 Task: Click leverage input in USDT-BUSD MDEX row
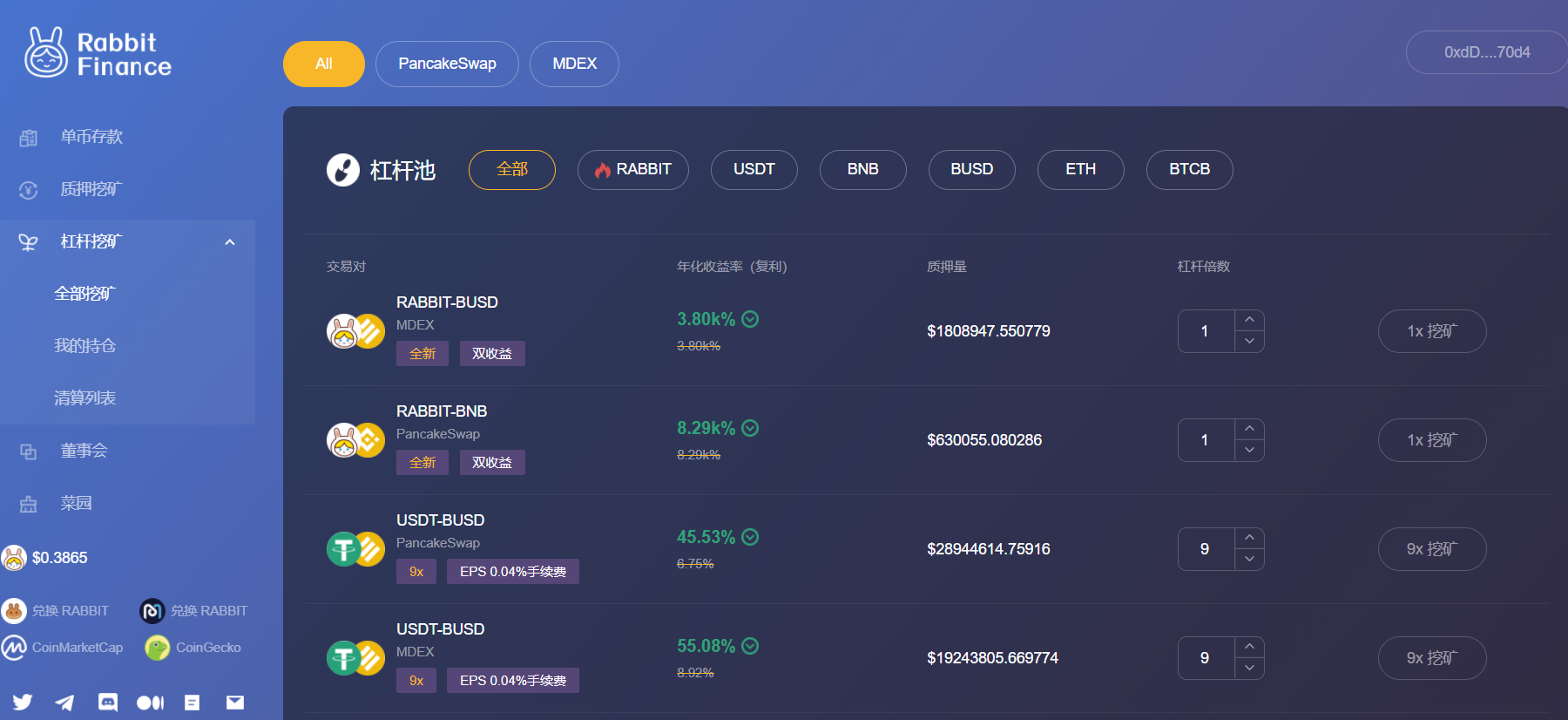coord(1206,658)
